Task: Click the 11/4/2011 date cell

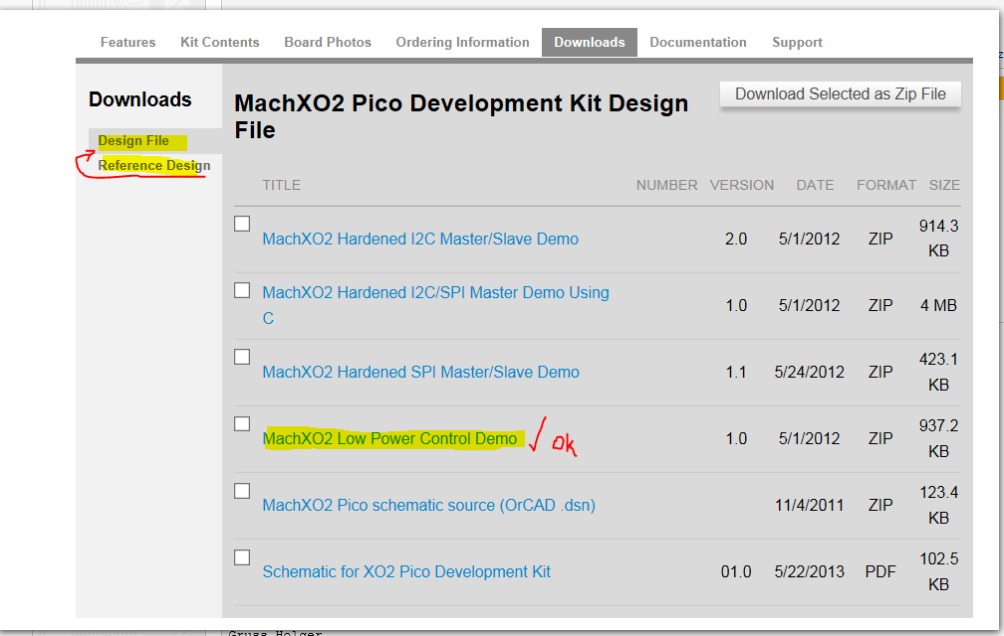Action: (809, 505)
